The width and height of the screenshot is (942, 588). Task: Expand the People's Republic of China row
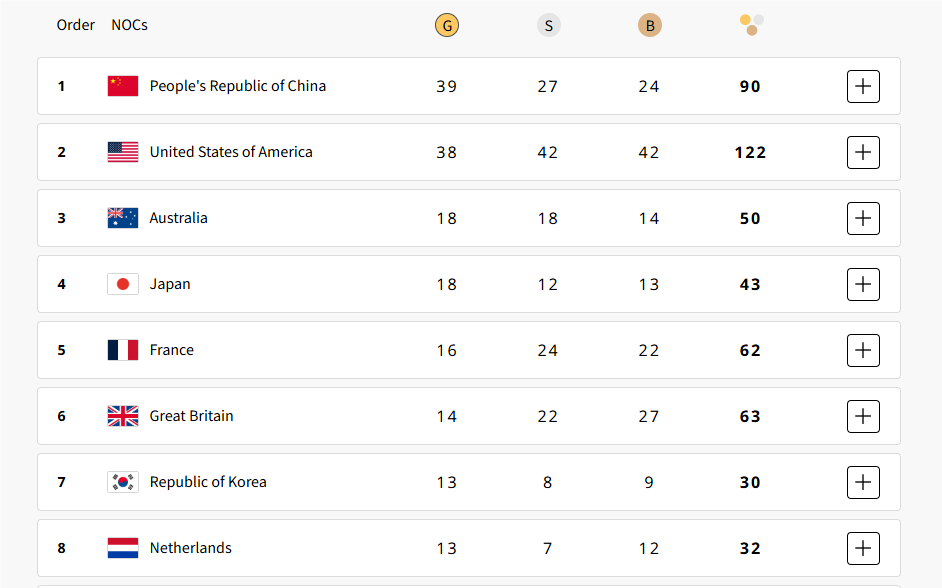tap(863, 86)
